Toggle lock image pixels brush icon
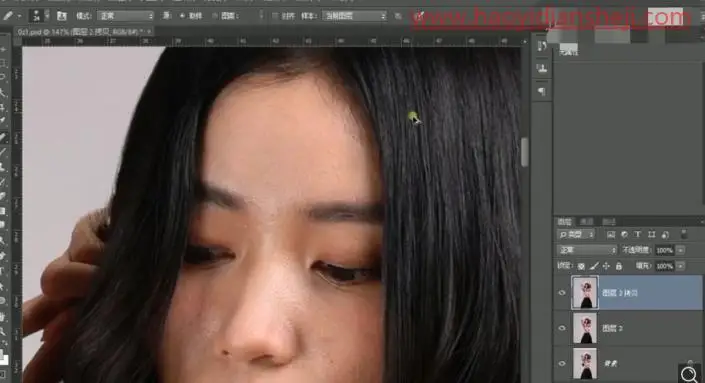Viewport: 705px width, 383px height. tap(593, 266)
